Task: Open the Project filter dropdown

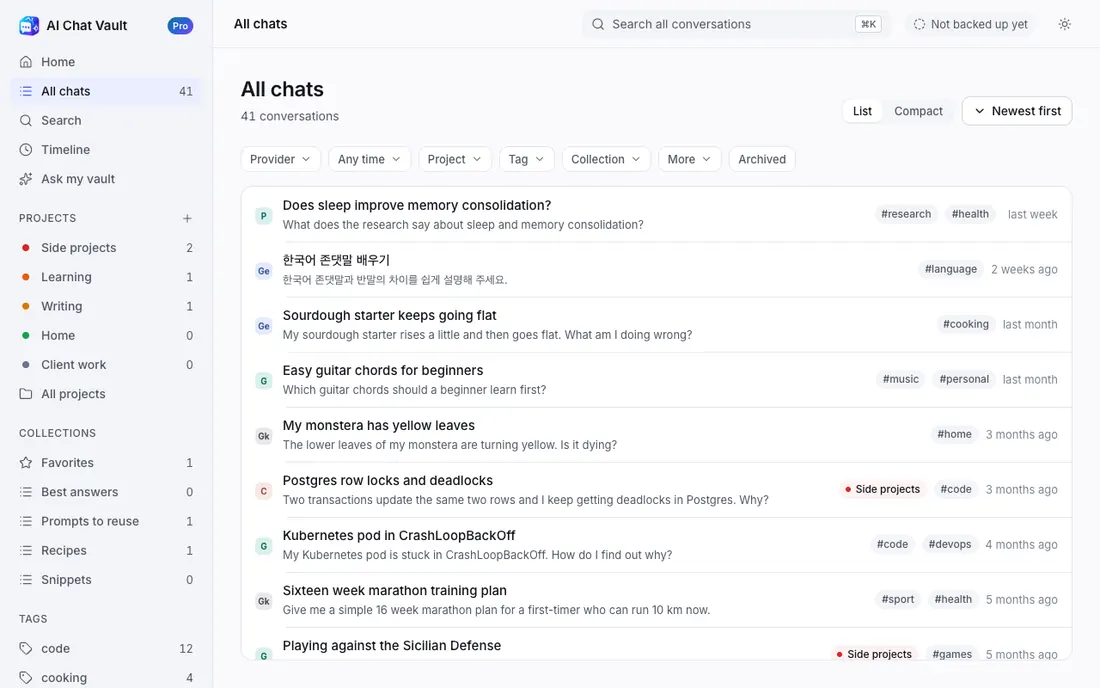Action: [x=455, y=159]
